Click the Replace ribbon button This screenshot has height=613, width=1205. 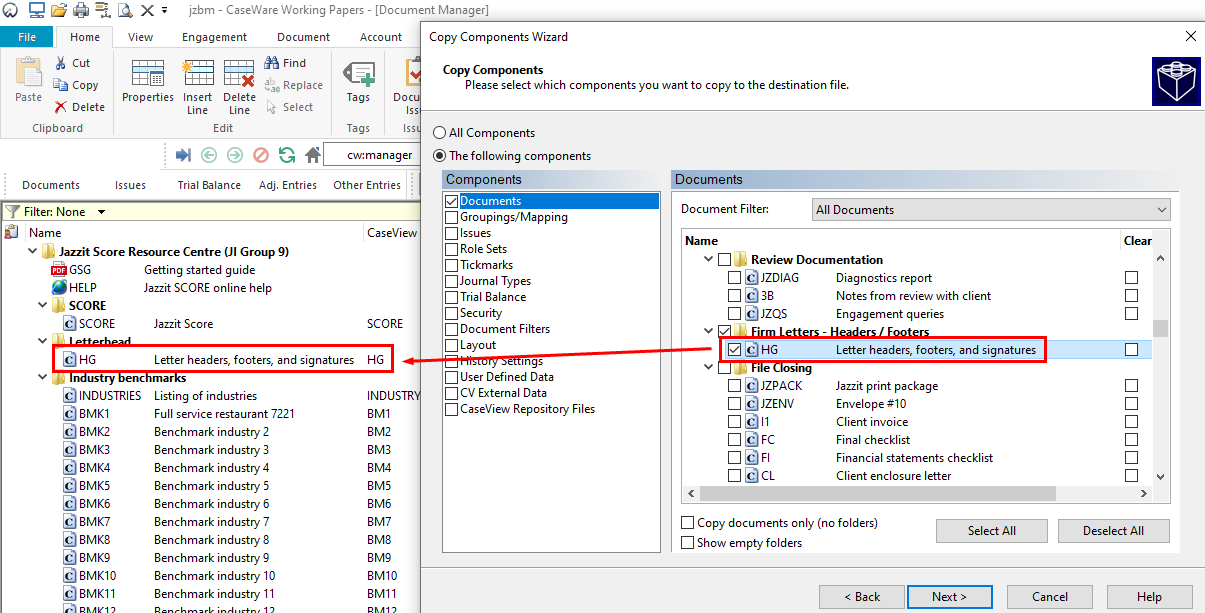point(294,85)
